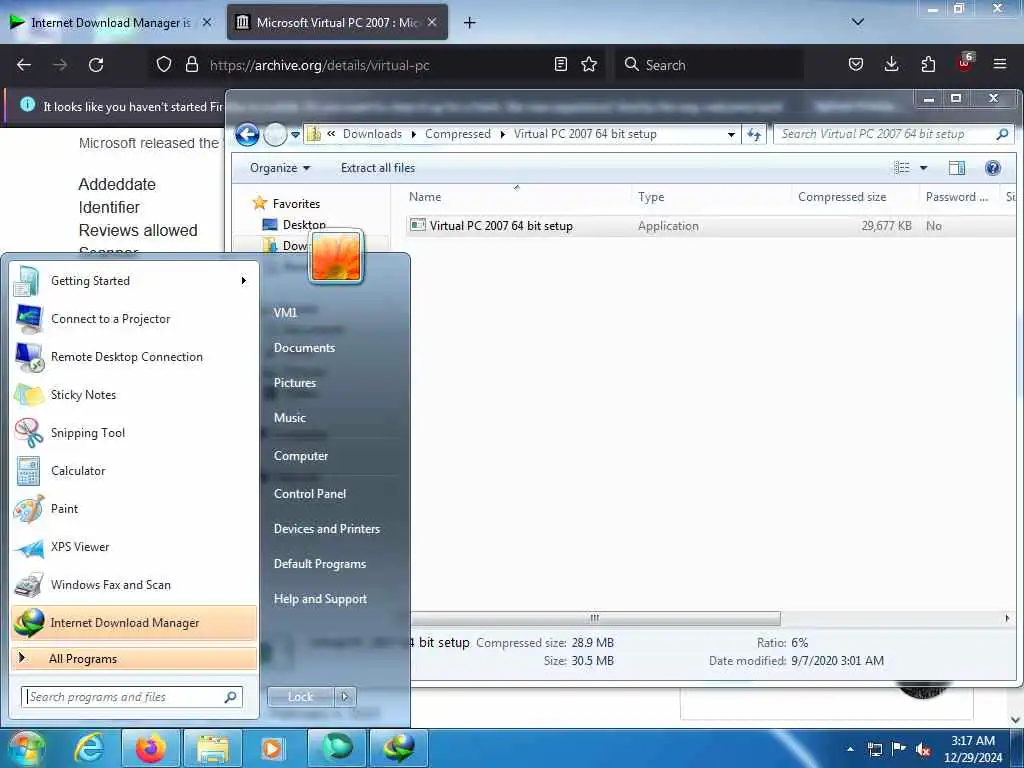Open Pocket save icon

click(x=856, y=64)
